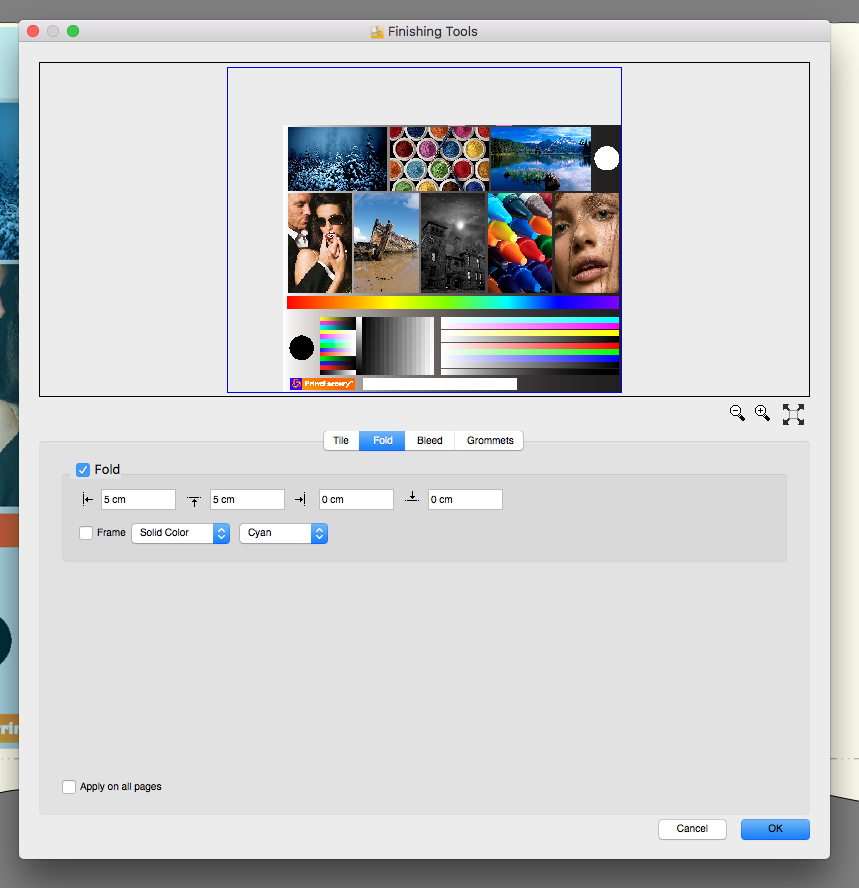Enable the Frame checkbox

(x=86, y=533)
